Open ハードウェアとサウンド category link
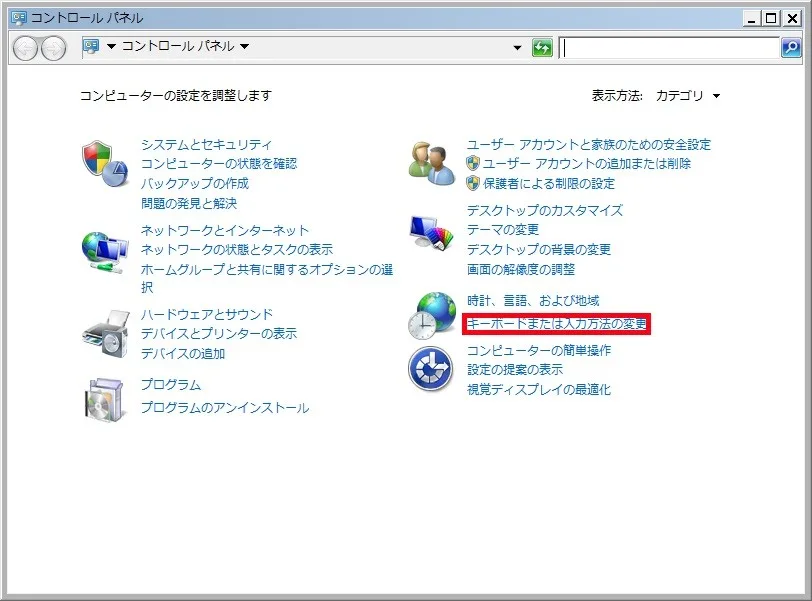This screenshot has width=812, height=601. pyautogui.click(x=207, y=314)
